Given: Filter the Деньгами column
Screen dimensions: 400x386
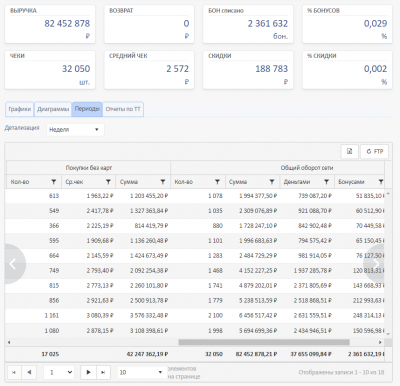Looking at the screenshot, I should pos(326,182).
